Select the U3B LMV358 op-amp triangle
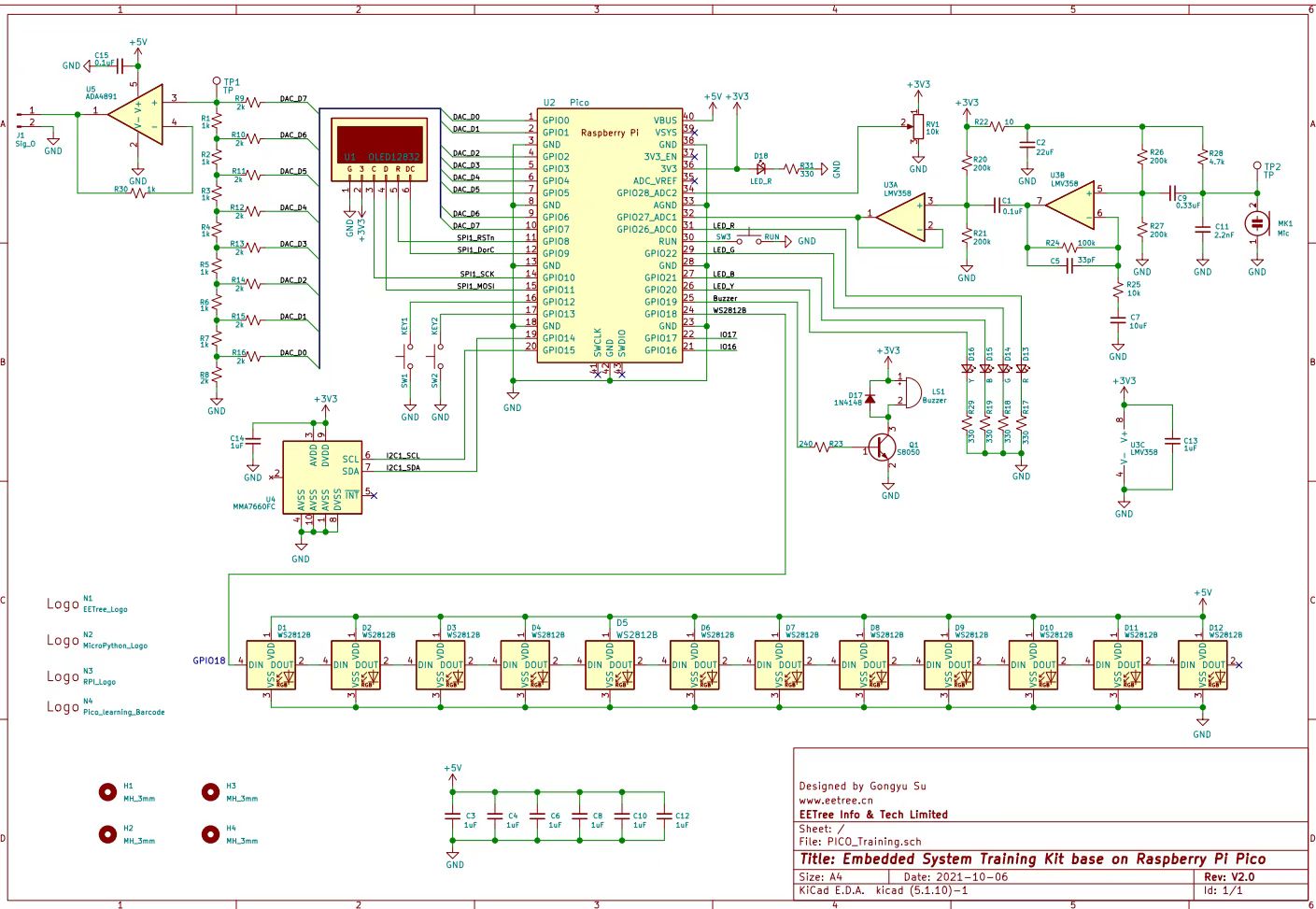Image resolution: width=1316 pixels, height=909 pixels. (x=1069, y=206)
